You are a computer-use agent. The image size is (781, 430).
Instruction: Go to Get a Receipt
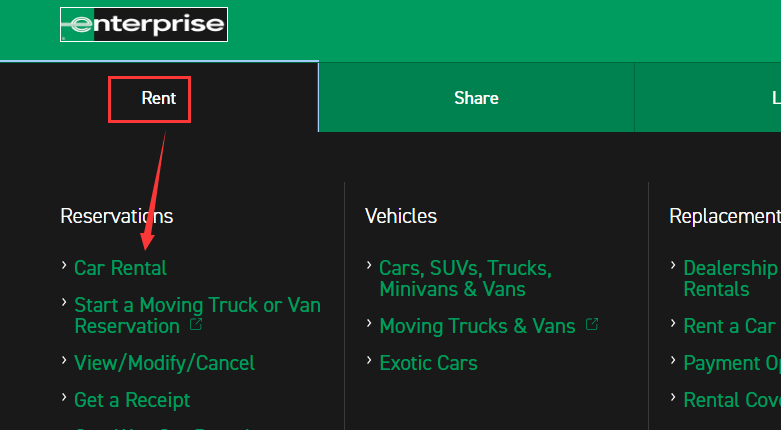[x=132, y=400]
